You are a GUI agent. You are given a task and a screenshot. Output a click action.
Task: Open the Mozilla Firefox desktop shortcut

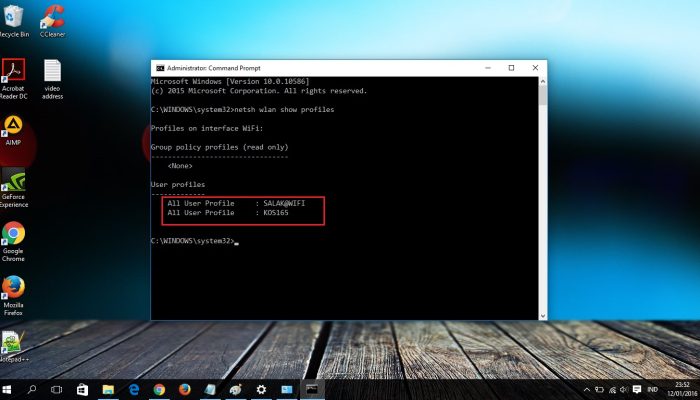click(x=13, y=291)
